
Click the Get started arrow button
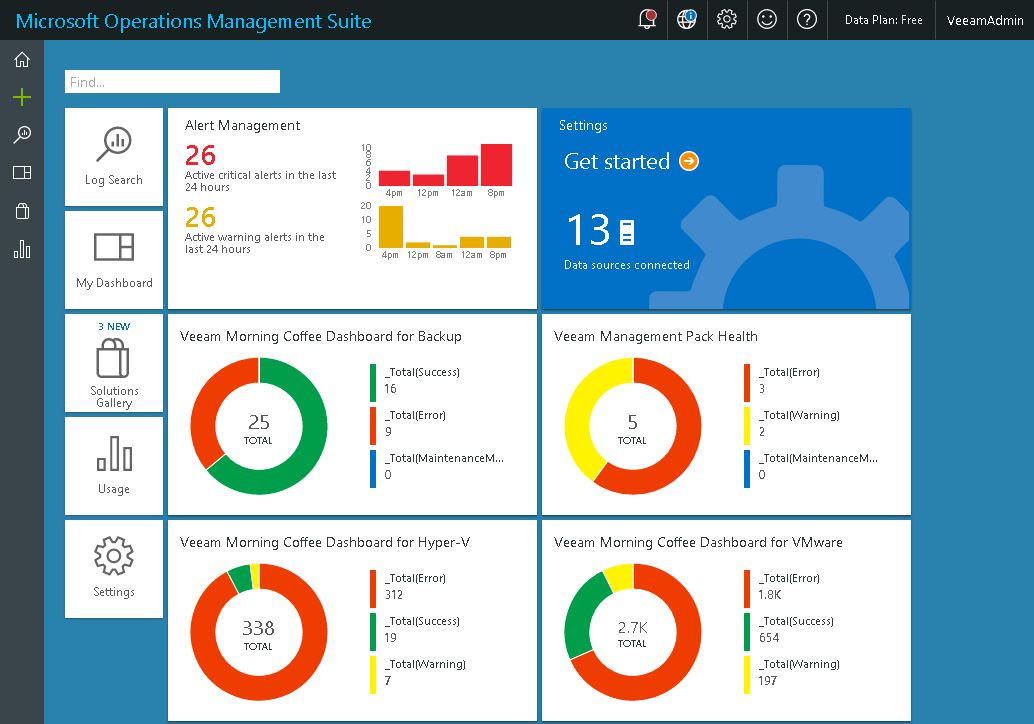point(688,161)
